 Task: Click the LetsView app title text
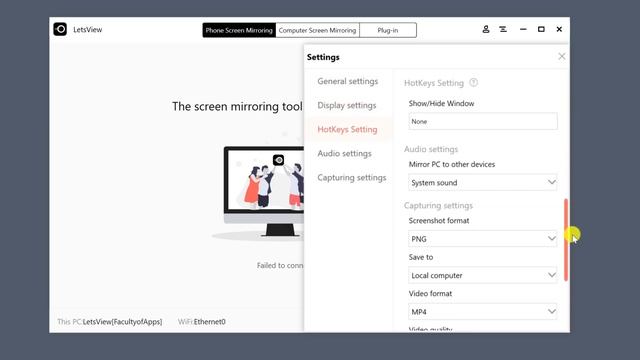point(88,29)
